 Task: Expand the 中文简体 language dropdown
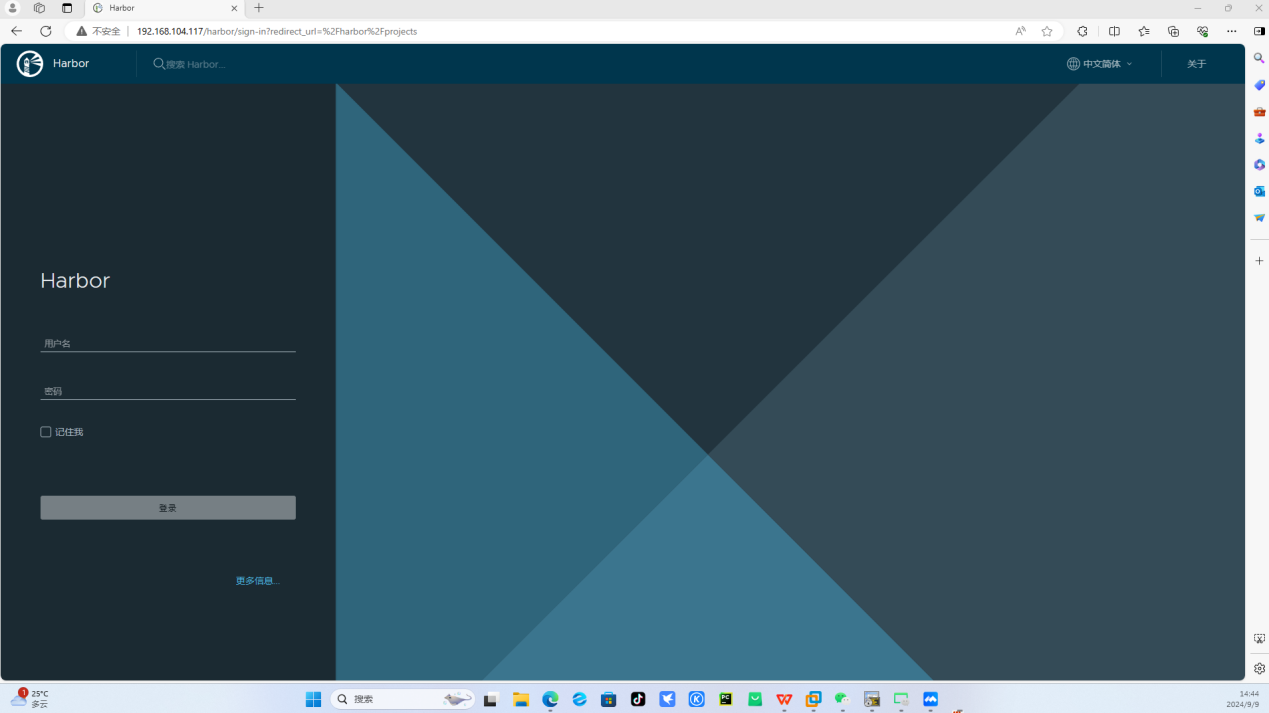pos(1100,64)
